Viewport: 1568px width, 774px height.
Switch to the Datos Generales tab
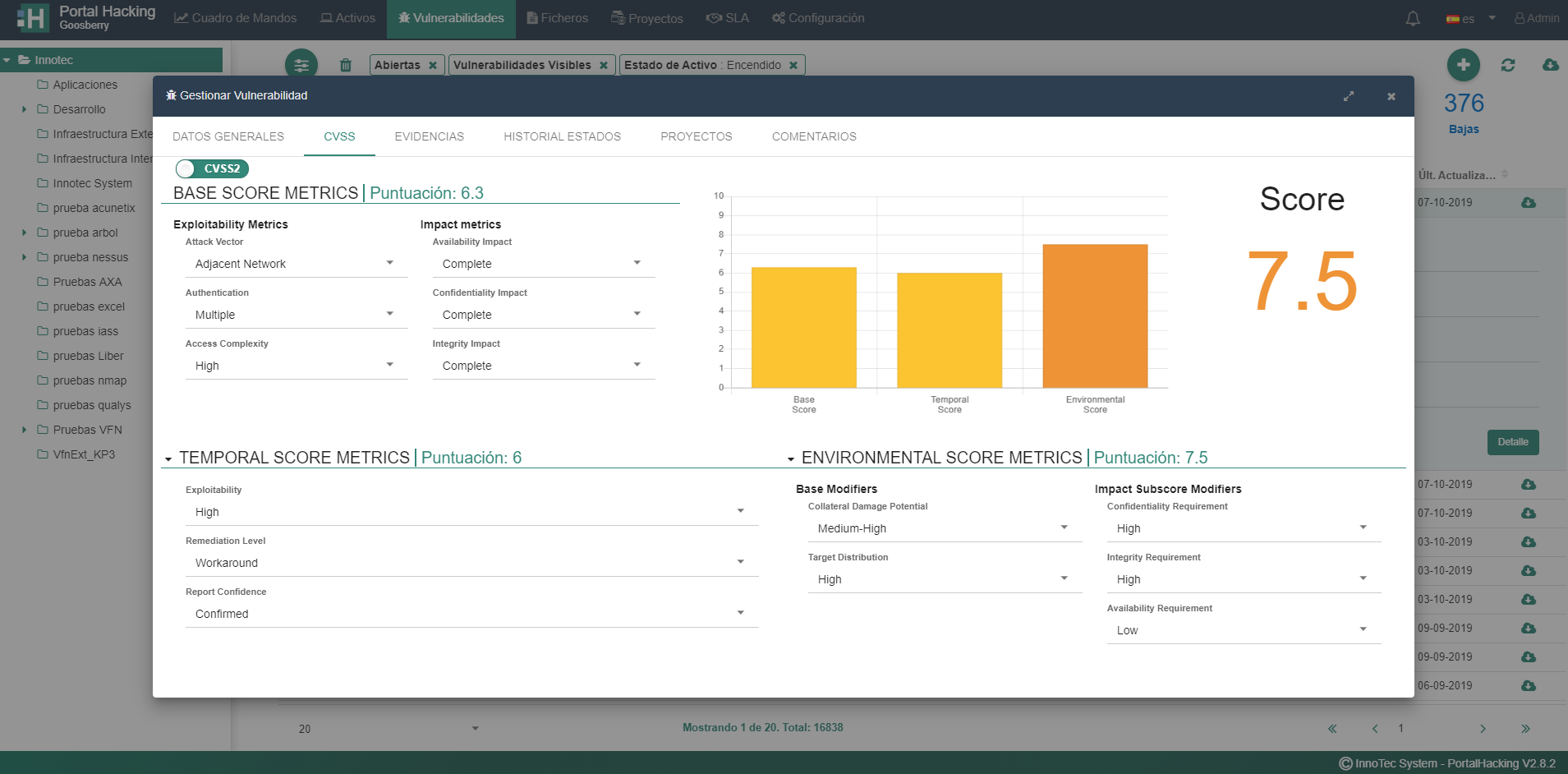[x=228, y=136]
